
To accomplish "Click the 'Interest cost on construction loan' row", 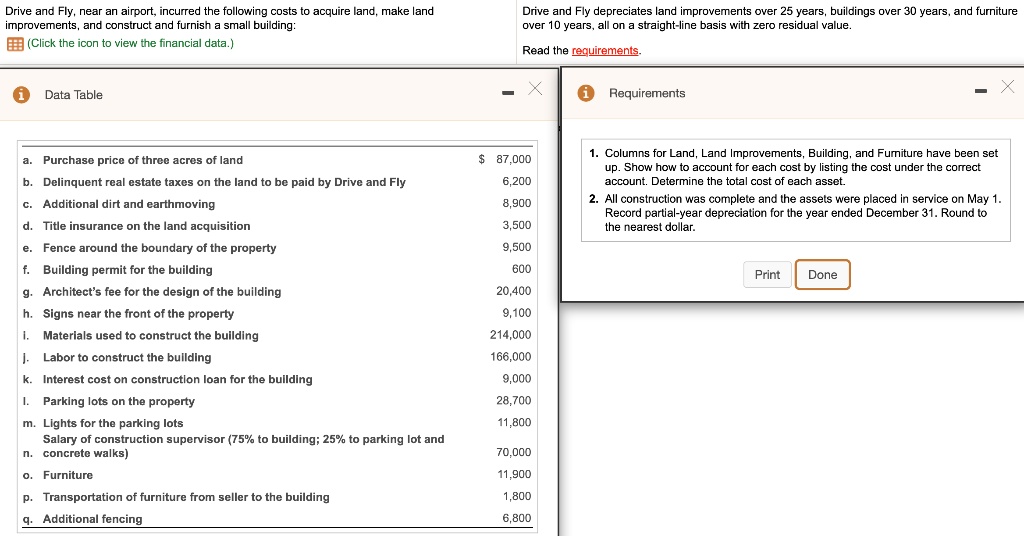I will 177,380.
